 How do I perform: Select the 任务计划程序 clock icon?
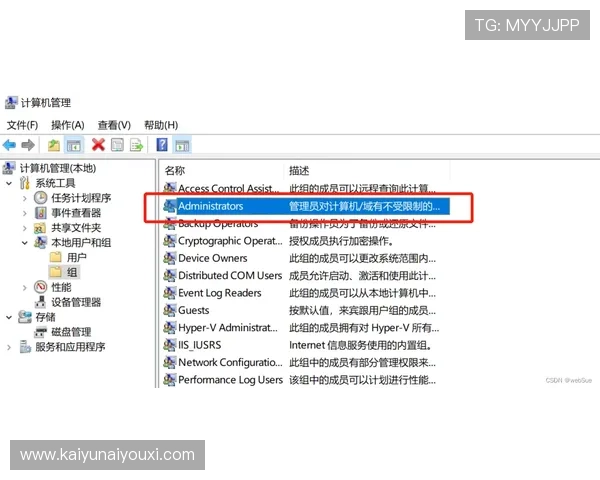[x=41, y=198]
